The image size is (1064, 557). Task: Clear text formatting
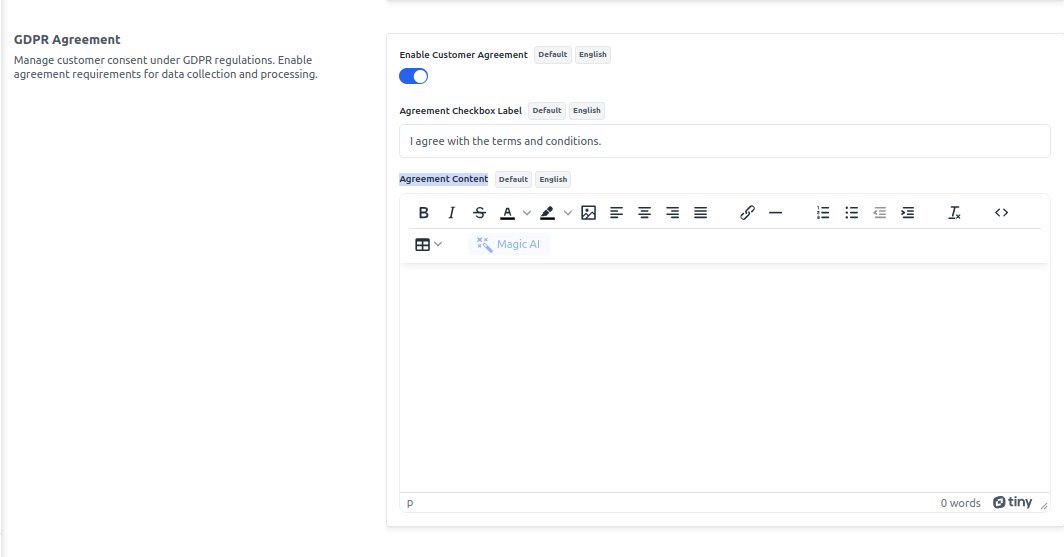tap(954, 213)
